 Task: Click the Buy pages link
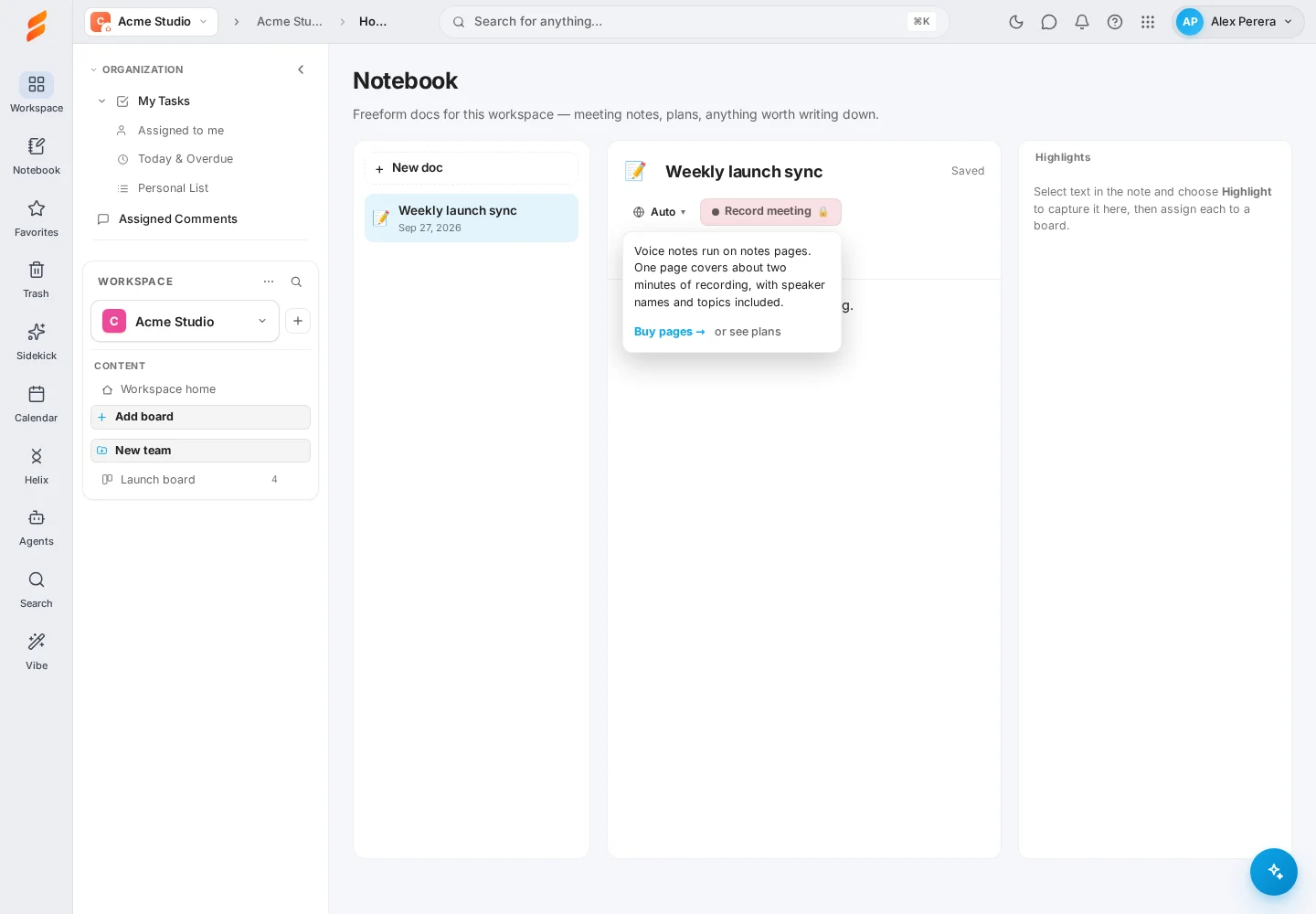[x=670, y=332]
